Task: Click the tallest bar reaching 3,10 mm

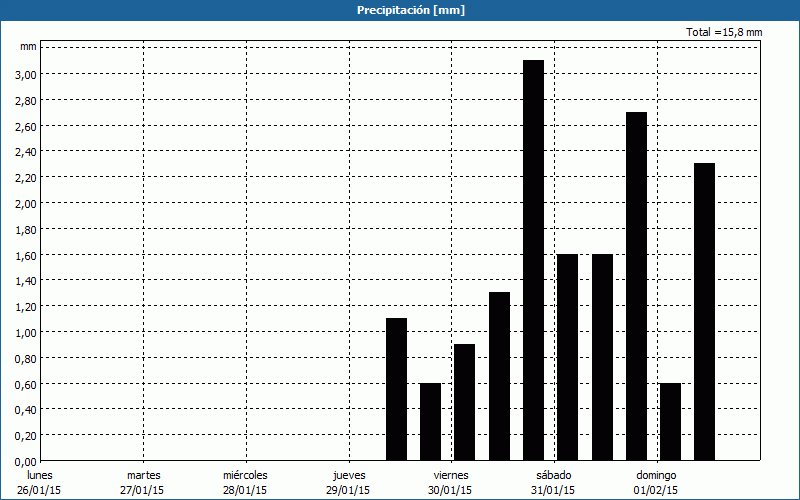Action: click(x=533, y=260)
